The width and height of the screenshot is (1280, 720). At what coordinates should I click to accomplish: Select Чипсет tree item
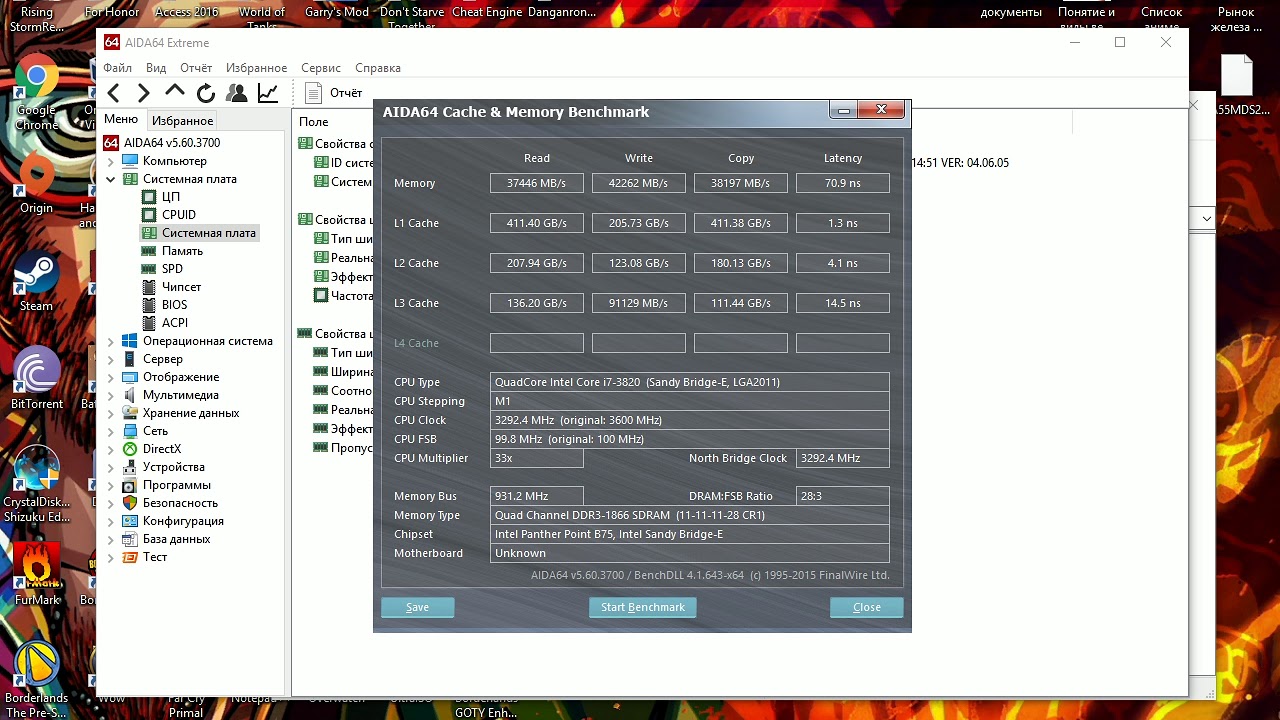[x=181, y=287]
